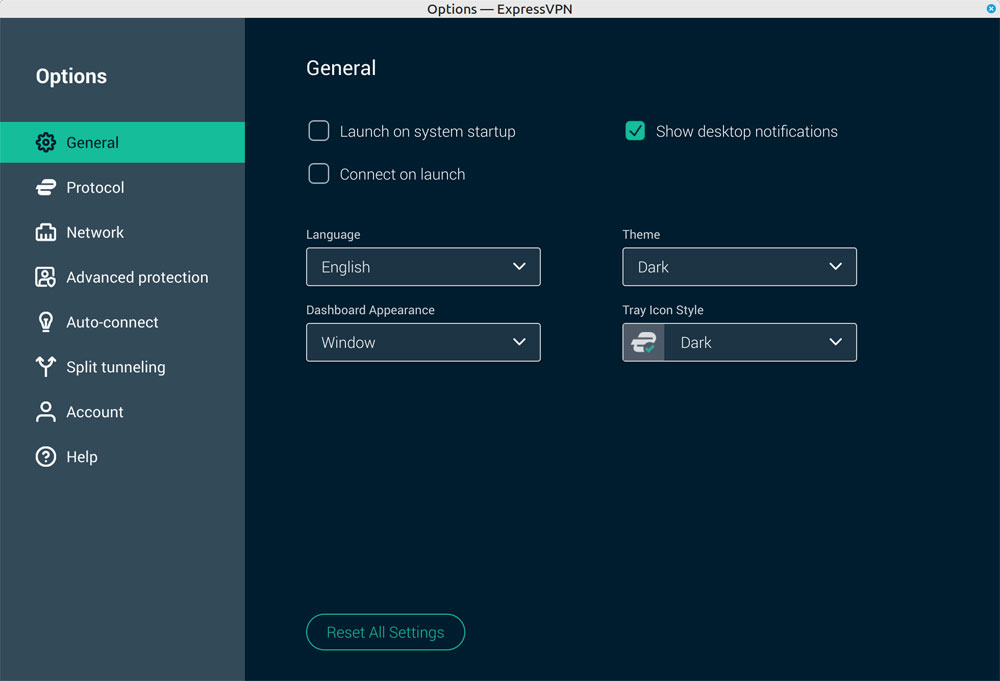Close the Options window
This screenshot has width=1000, height=681.
tap(991, 8)
